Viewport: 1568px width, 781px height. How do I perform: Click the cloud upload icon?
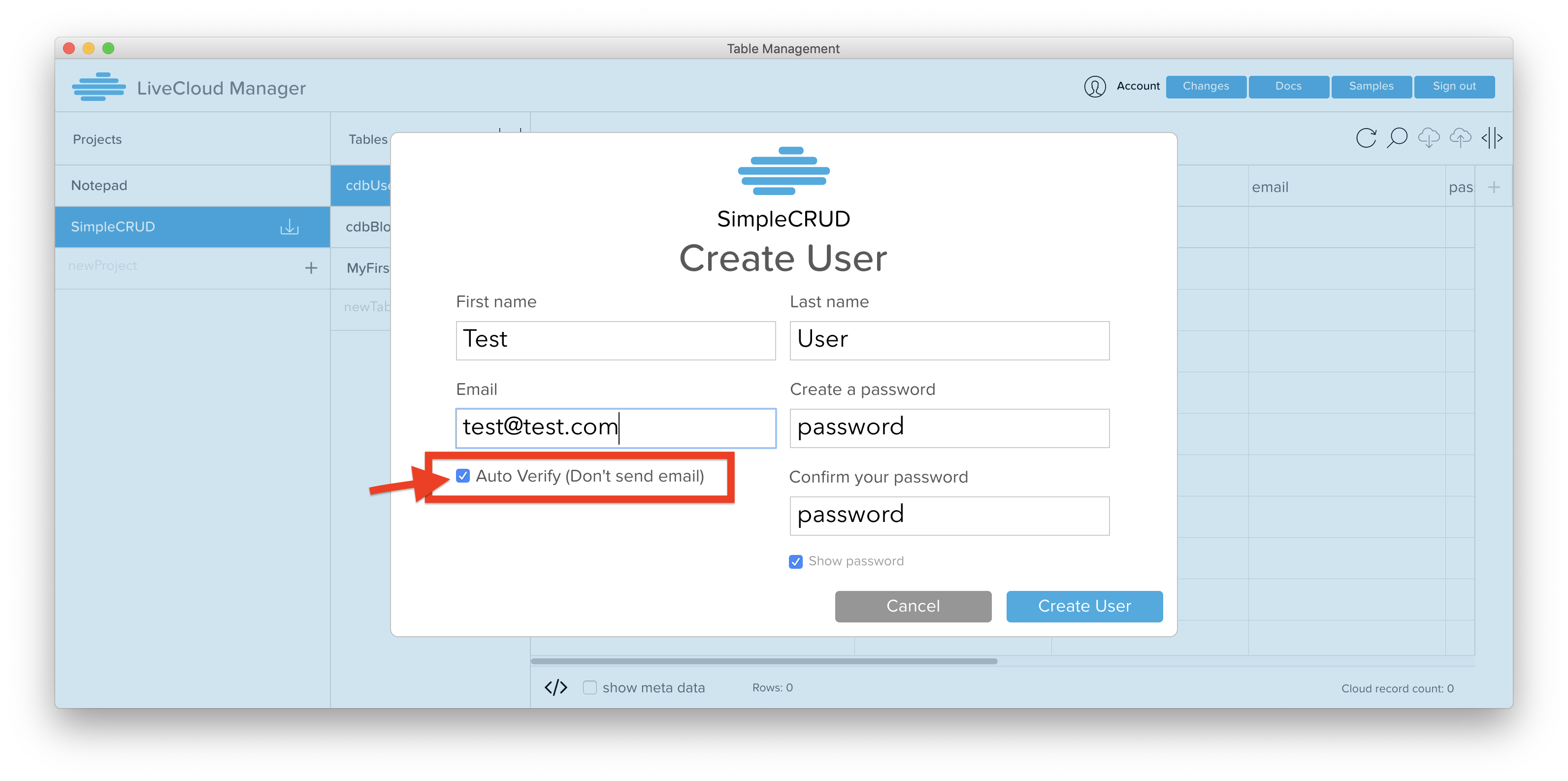pyautogui.click(x=1460, y=138)
